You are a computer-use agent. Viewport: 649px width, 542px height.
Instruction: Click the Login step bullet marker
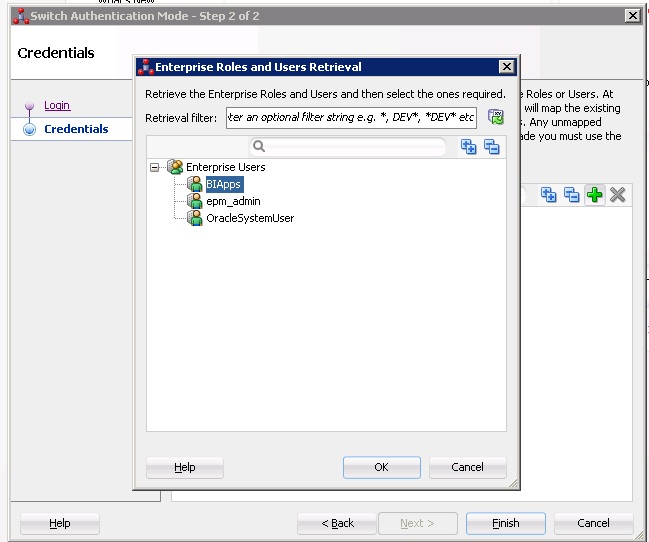[29, 106]
